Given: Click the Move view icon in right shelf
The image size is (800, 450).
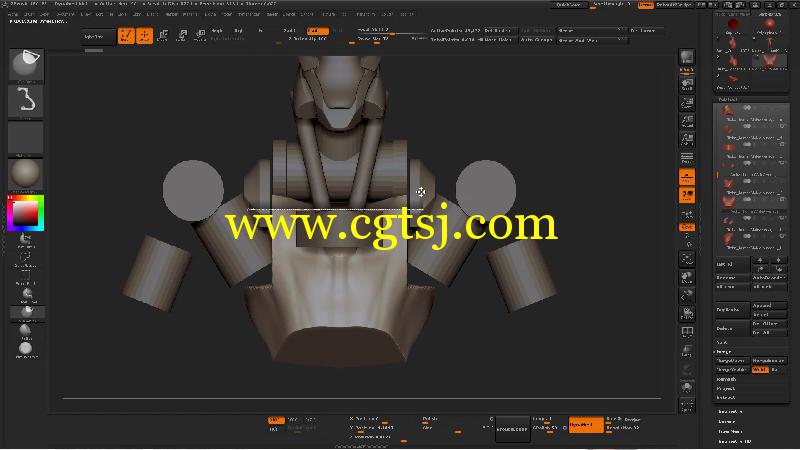Looking at the screenshot, I should tap(687, 278).
